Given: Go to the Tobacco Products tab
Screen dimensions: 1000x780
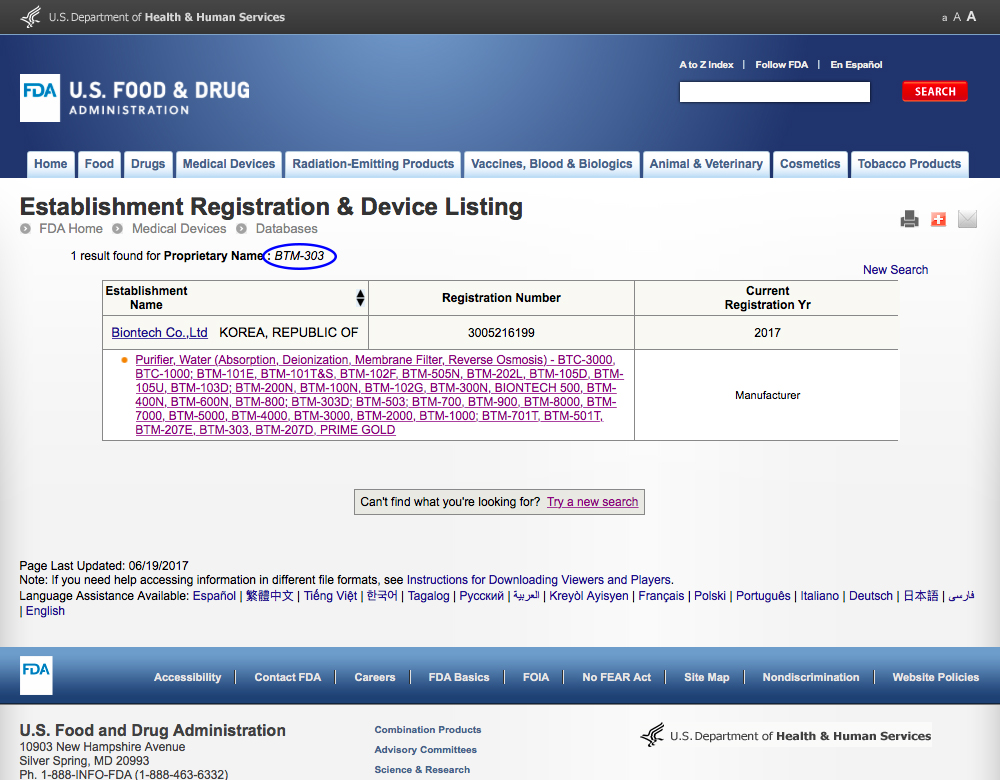Looking at the screenshot, I should pos(909,164).
